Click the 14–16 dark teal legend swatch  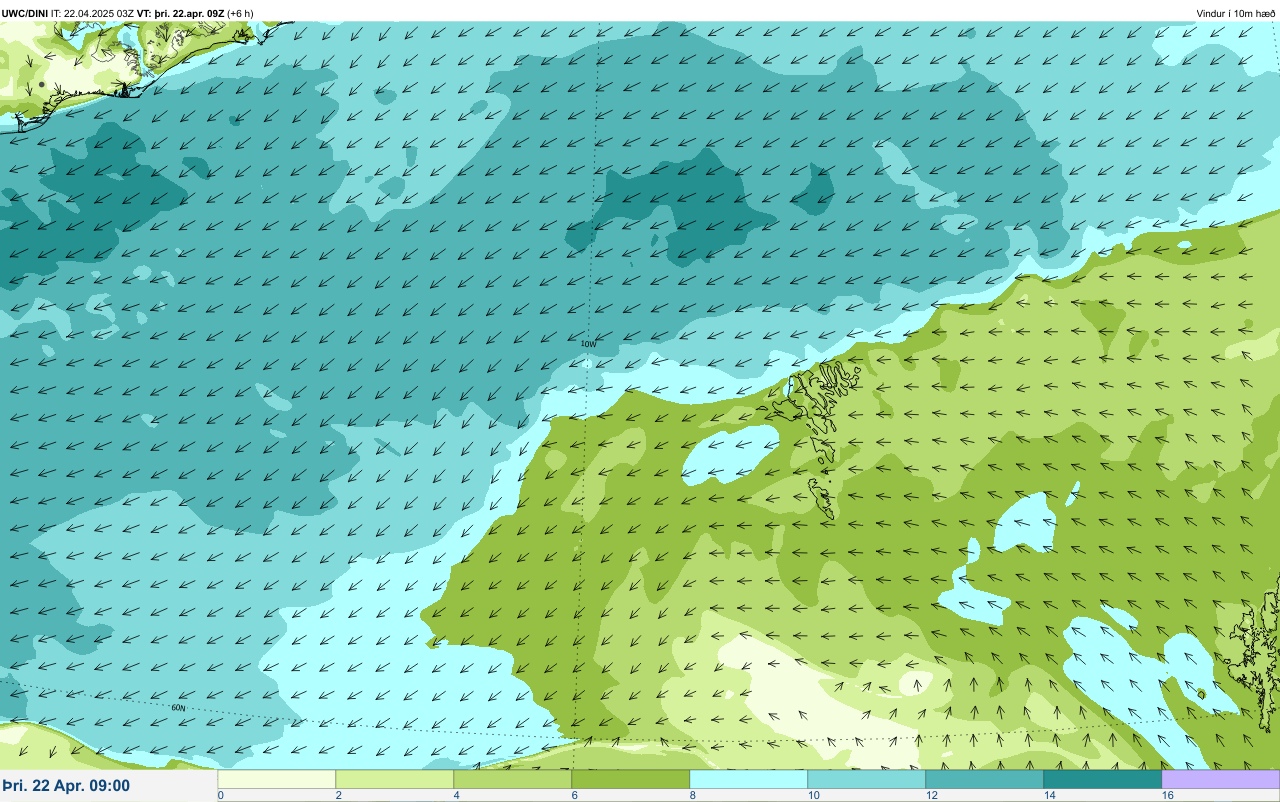[1103, 779]
